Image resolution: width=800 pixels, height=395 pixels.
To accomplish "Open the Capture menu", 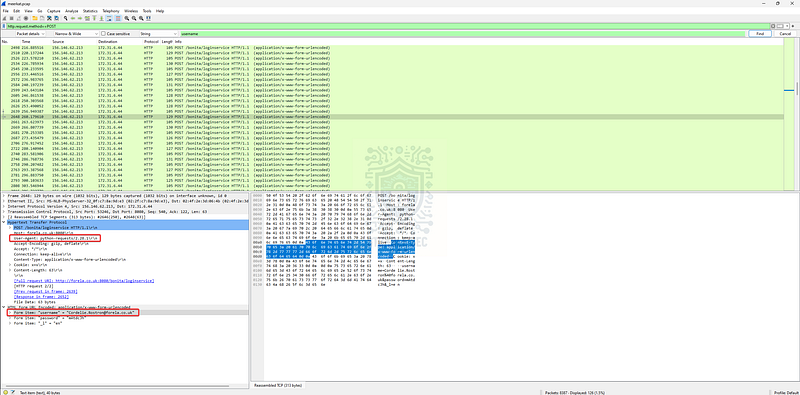I will [54, 11].
